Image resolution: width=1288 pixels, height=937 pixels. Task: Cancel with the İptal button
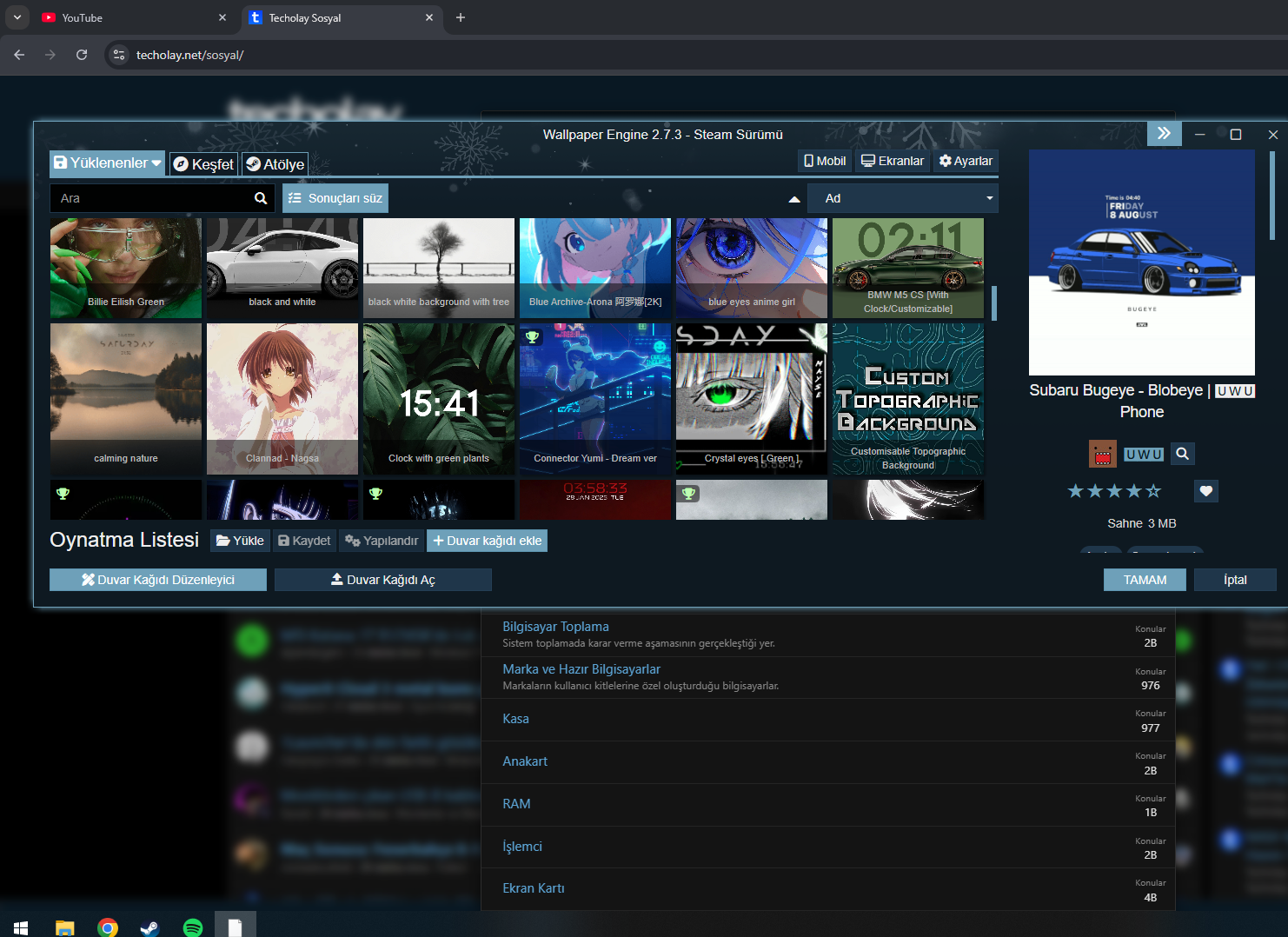pyautogui.click(x=1235, y=580)
